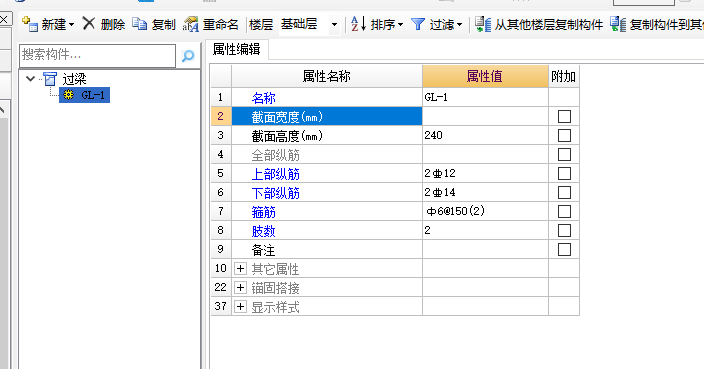Open the 过滤 dropdown arrow
This screenshot has height=369, width=704.
(x=459, y=25)
